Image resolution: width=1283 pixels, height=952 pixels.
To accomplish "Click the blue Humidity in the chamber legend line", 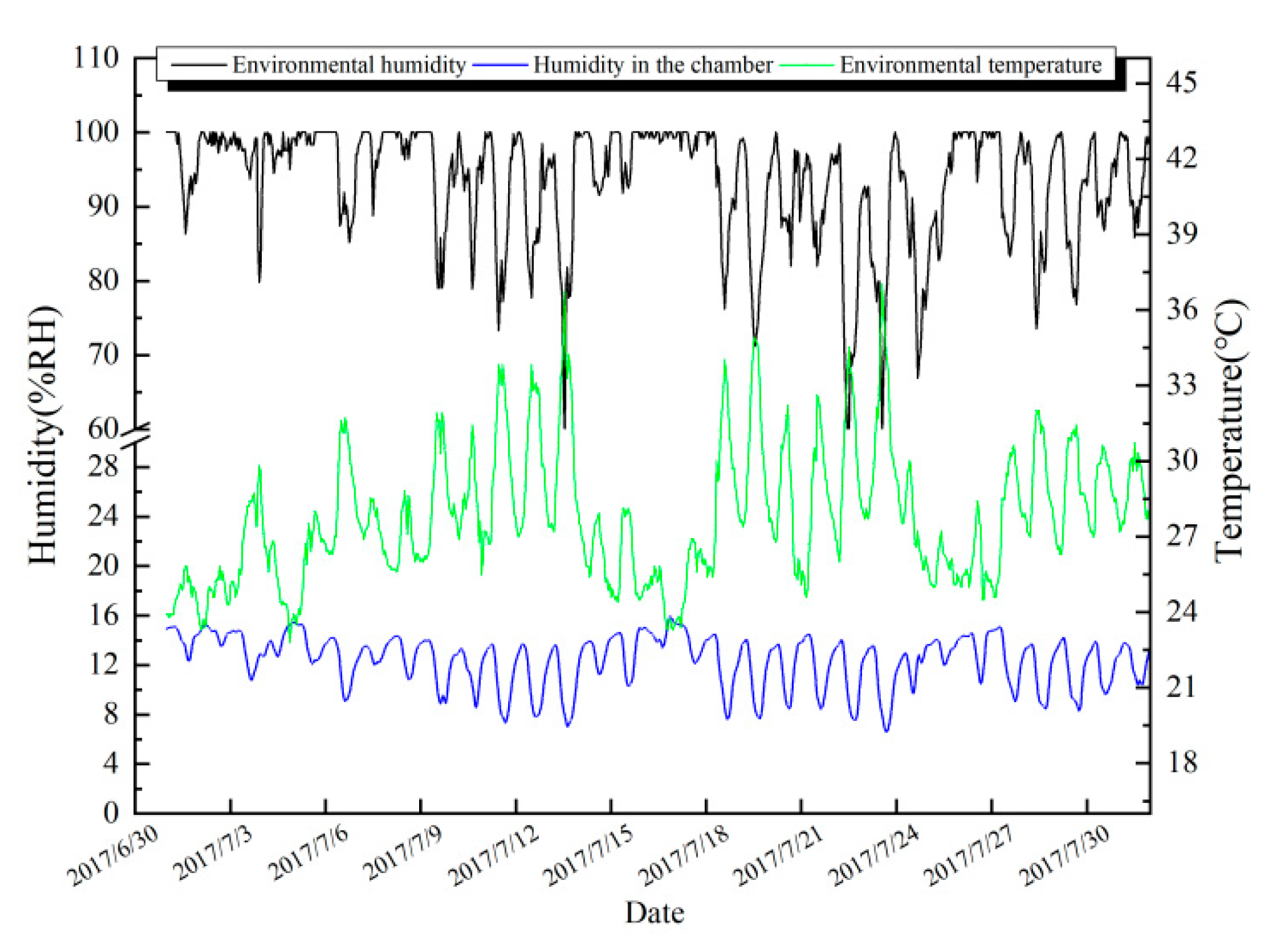I will pos(499,65).
